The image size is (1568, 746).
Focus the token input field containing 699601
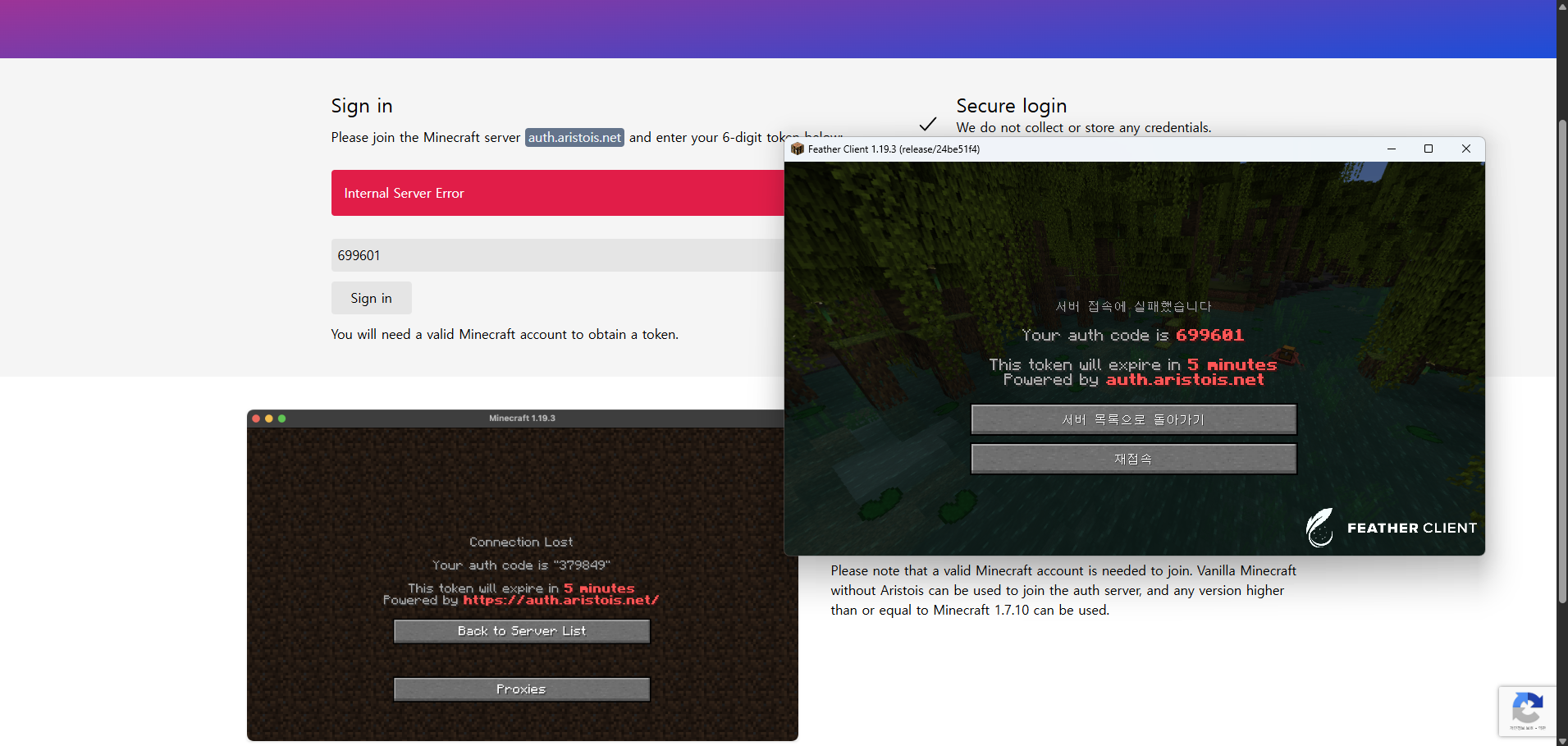558,255
